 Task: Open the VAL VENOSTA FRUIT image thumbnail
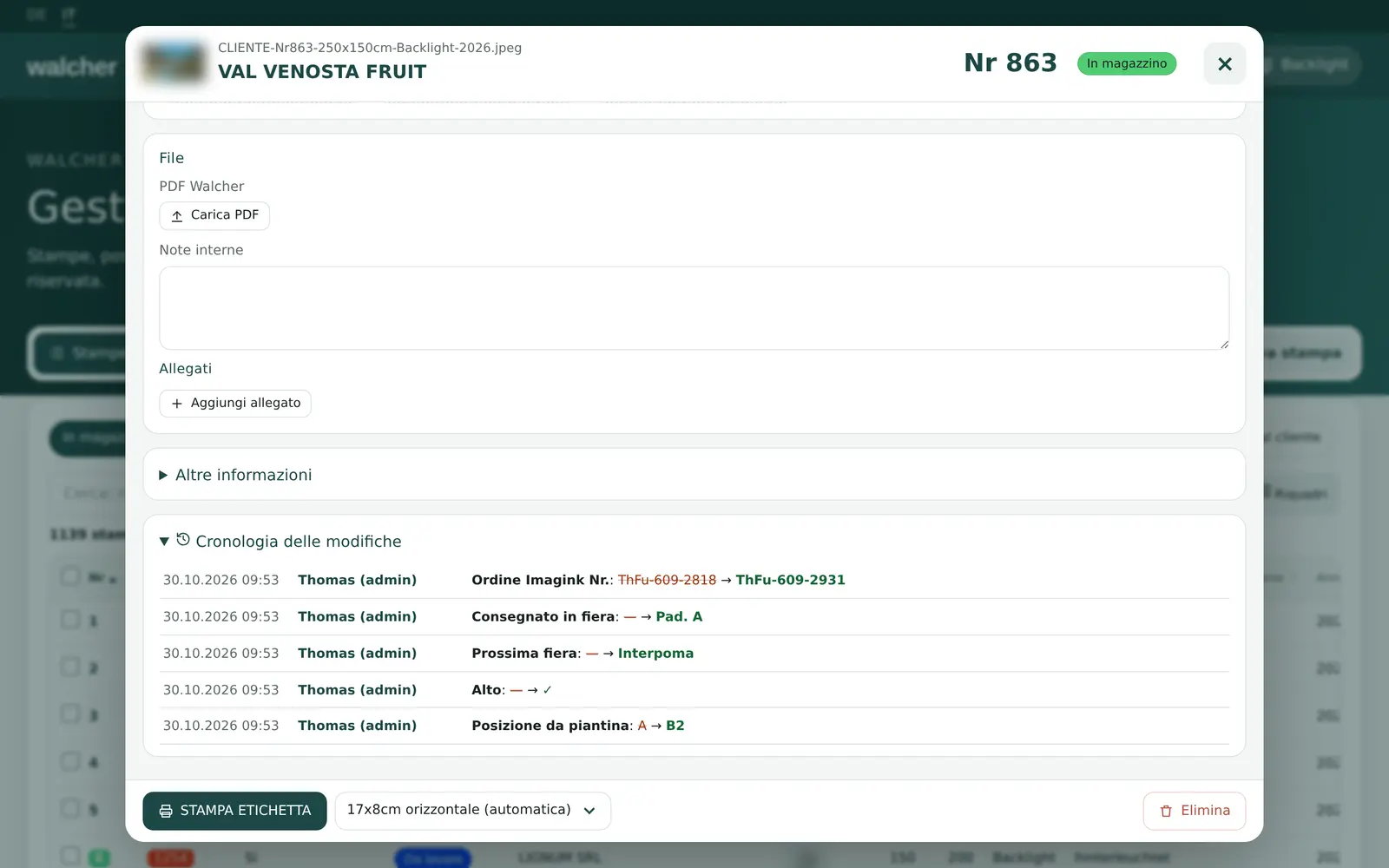coord(174,62)
